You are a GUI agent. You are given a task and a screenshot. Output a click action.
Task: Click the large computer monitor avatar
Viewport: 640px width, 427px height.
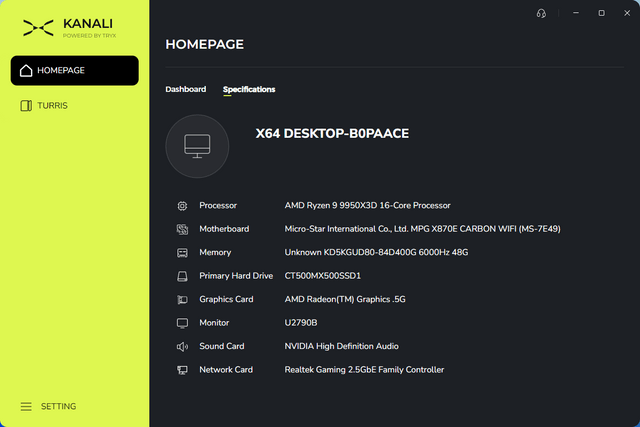pyautogui.click(x=197, y=146)
